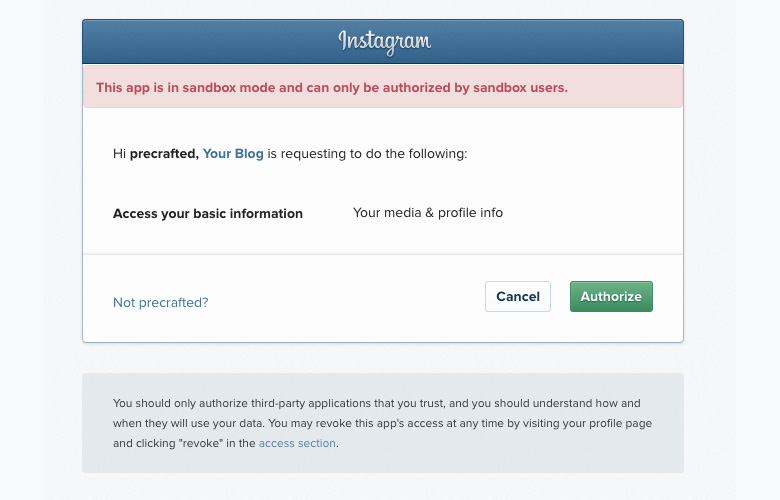Click the 'and clicking' text in last notice line

[x=143, y=443]
